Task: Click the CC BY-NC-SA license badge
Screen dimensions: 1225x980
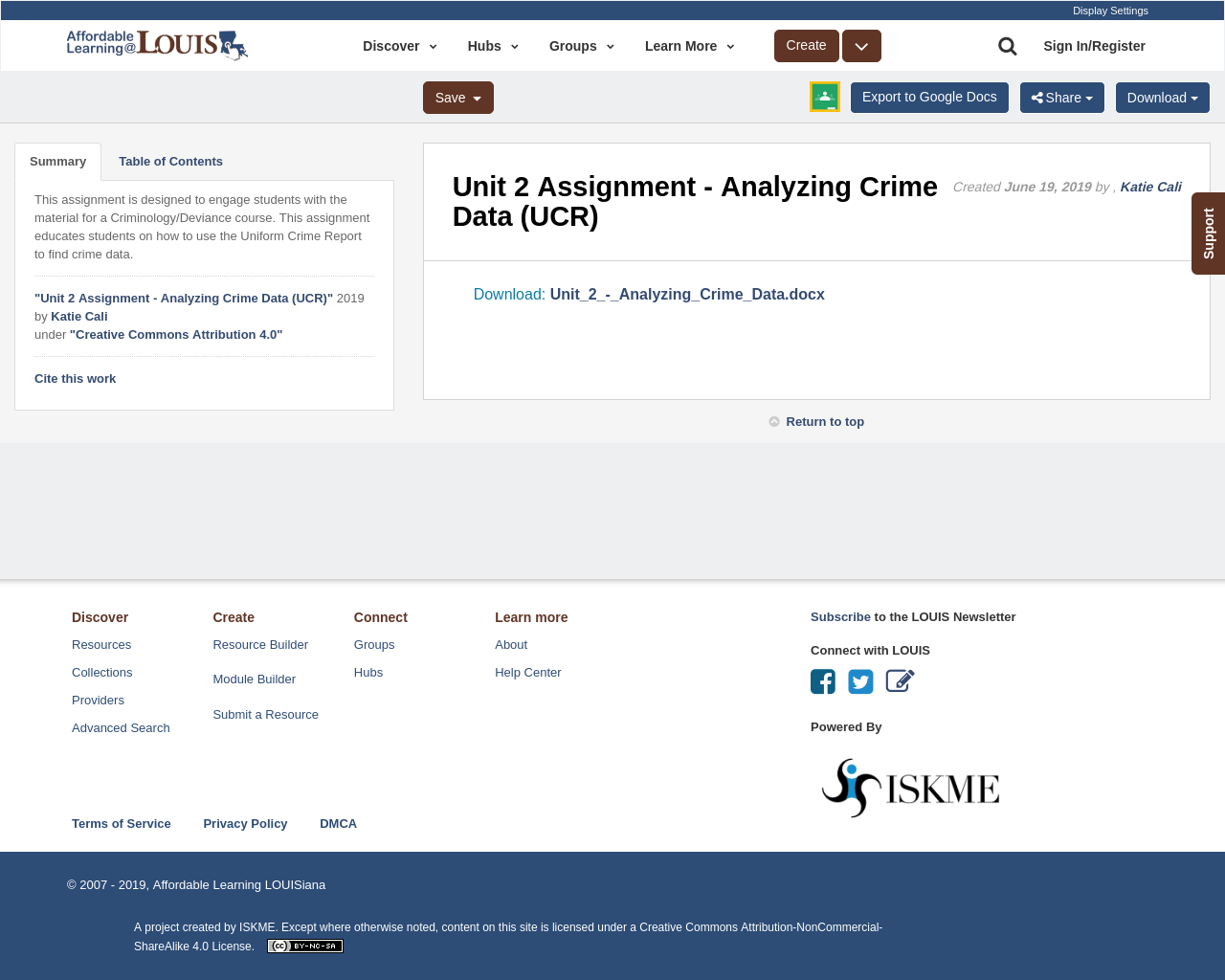Action: click(x=304, y=945)
